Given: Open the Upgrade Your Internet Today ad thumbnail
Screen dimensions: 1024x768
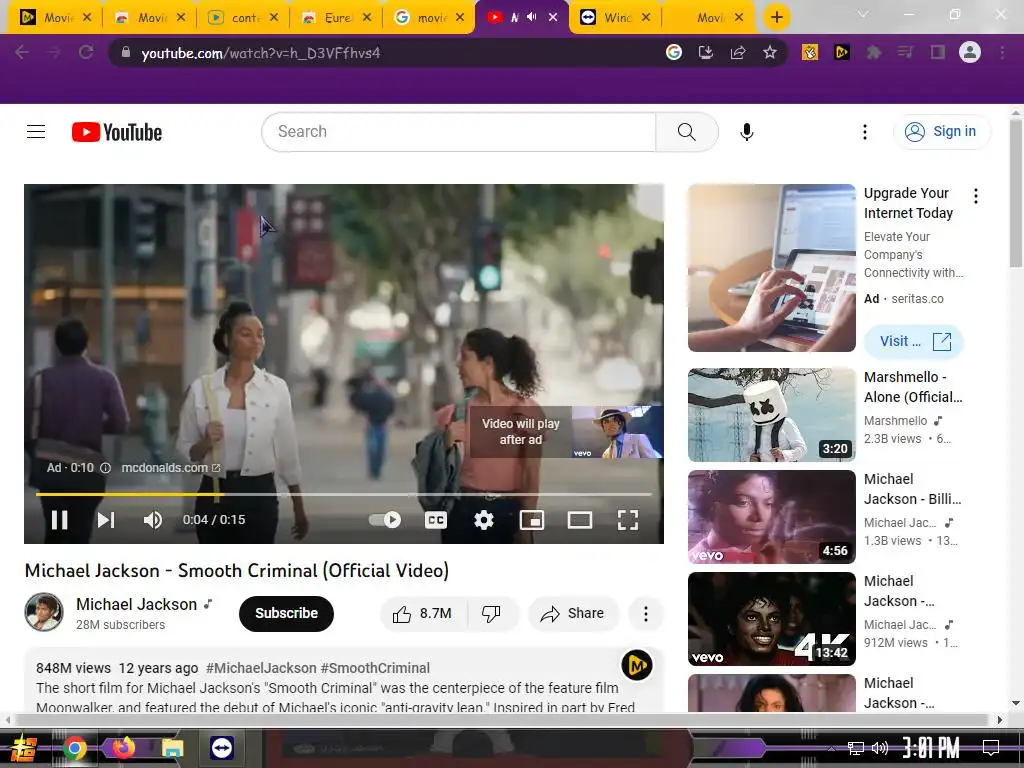Looking at the screenshot, I should (x=771, y=268).
